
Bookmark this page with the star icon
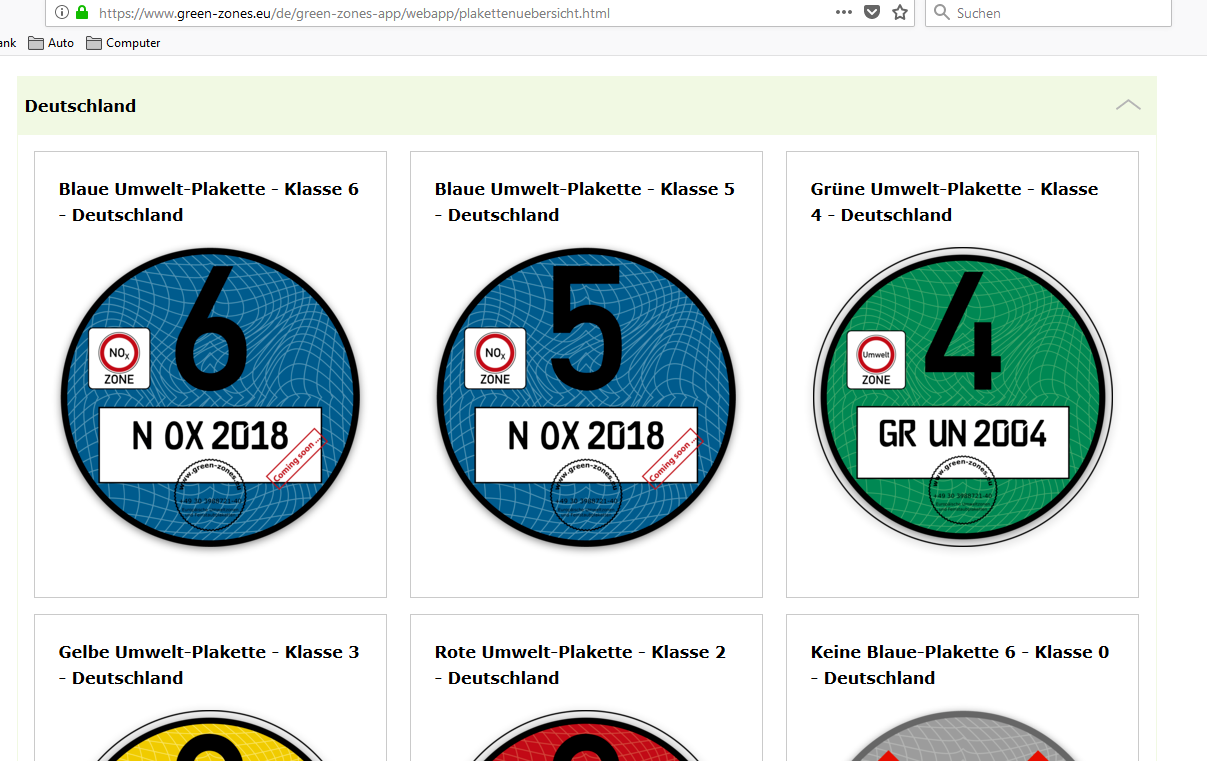899,13
